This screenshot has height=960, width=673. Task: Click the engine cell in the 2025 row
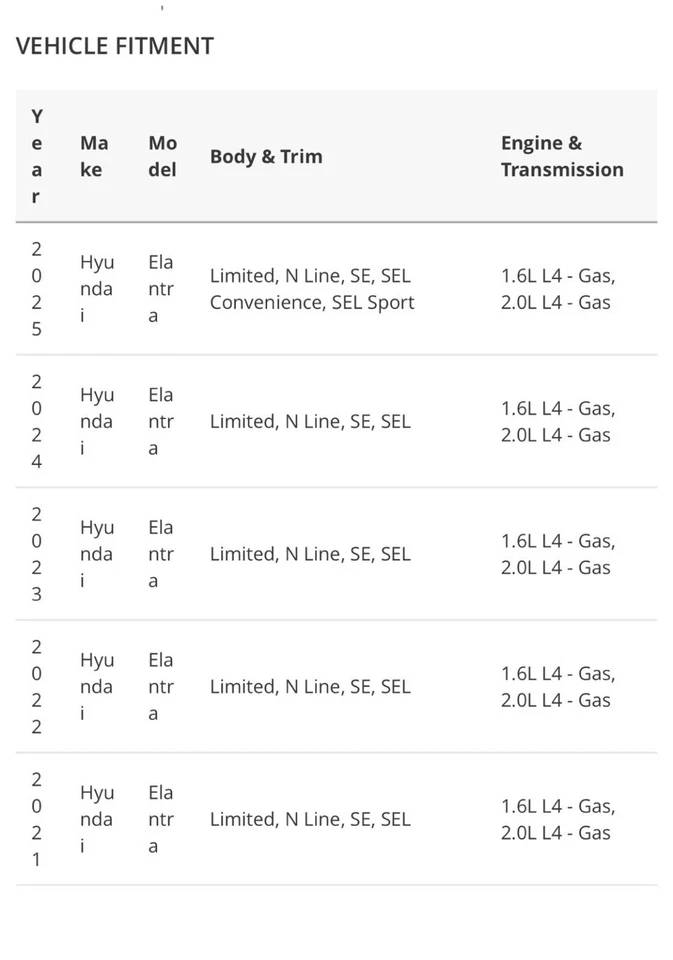click(x=558, y=289)
